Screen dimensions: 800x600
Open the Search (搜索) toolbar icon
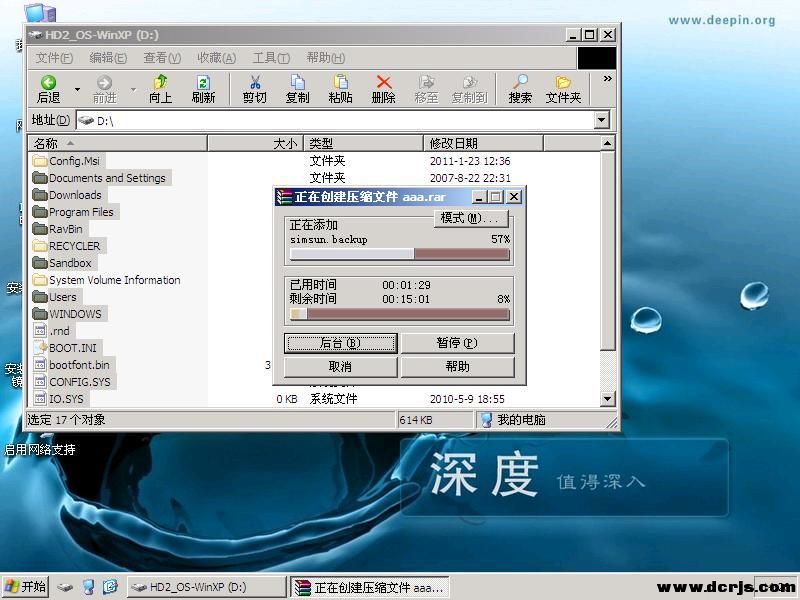tap(520, 83)
